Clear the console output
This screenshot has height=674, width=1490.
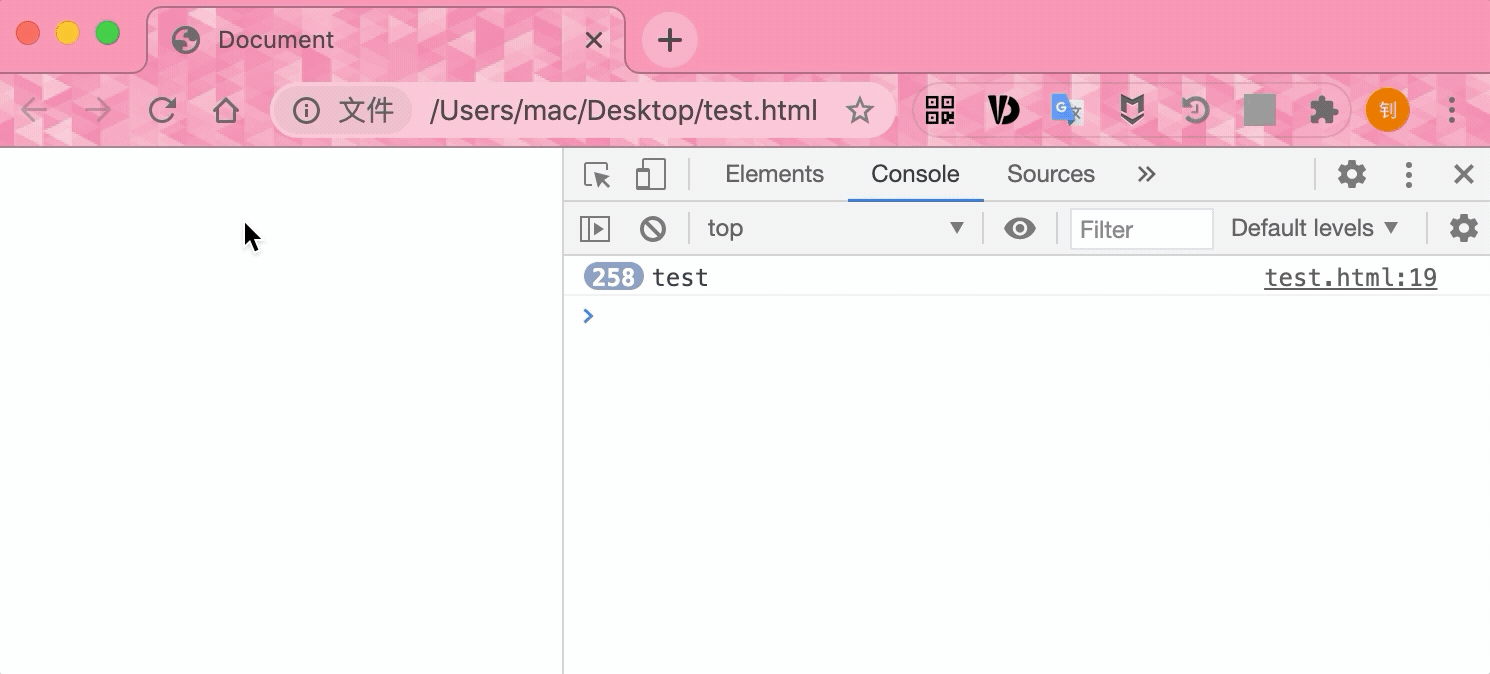pyautogui.click(x=653, y=229)
